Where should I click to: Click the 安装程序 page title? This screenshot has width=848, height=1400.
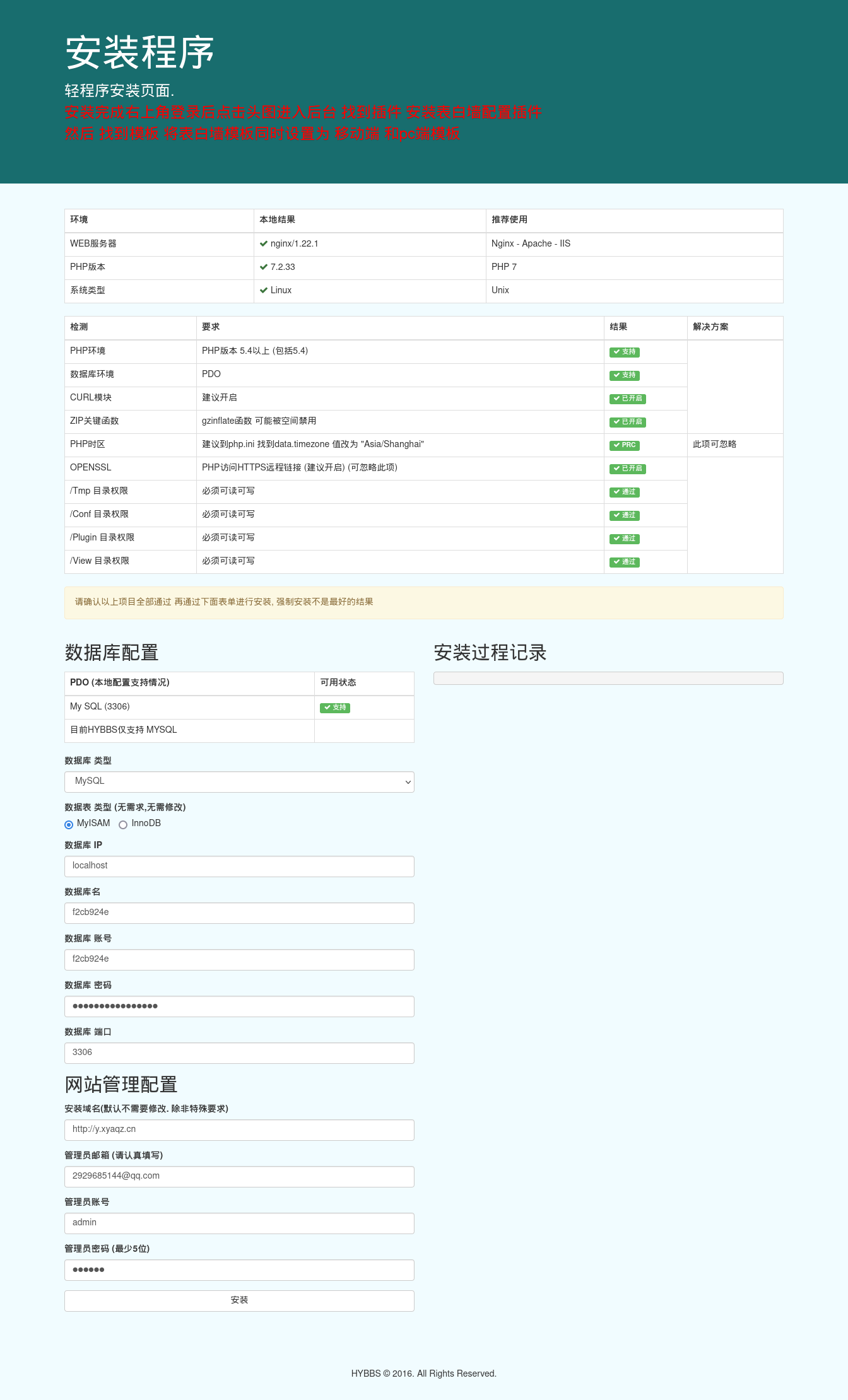tap(140, 53)
